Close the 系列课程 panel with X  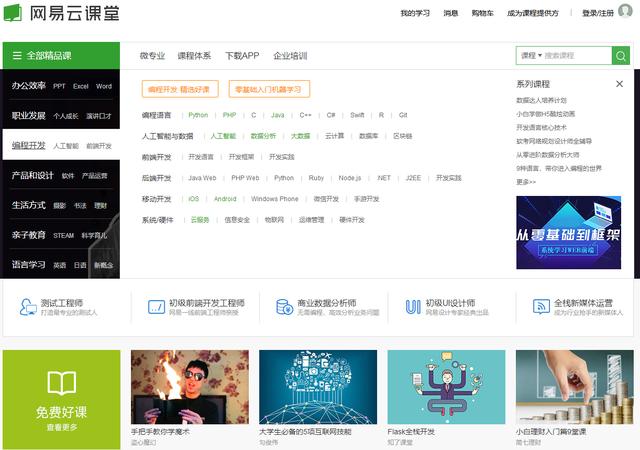pyautogui.click(x=620, y=85)
